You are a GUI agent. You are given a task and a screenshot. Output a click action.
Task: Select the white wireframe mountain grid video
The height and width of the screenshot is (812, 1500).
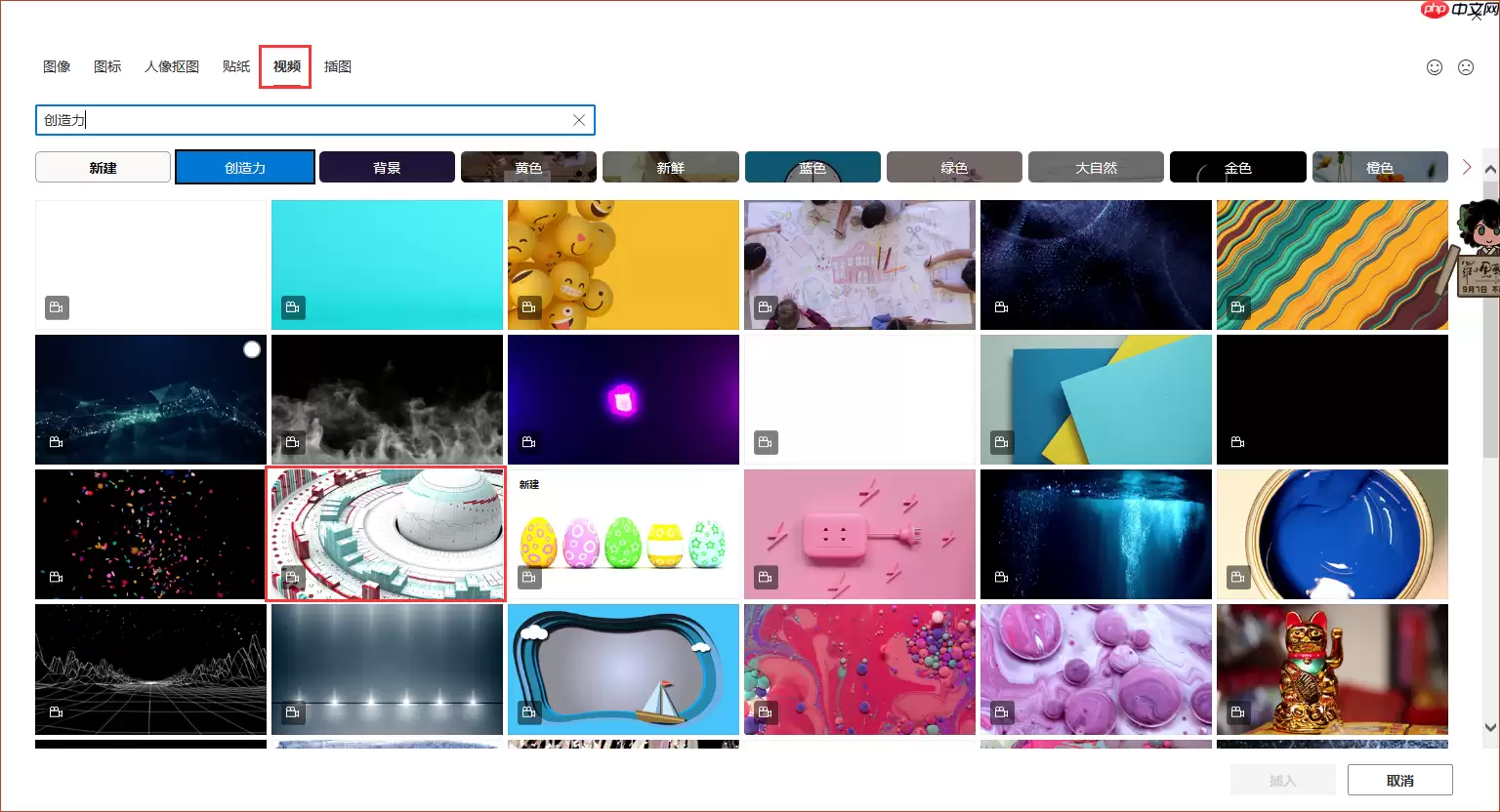point(150,669)
